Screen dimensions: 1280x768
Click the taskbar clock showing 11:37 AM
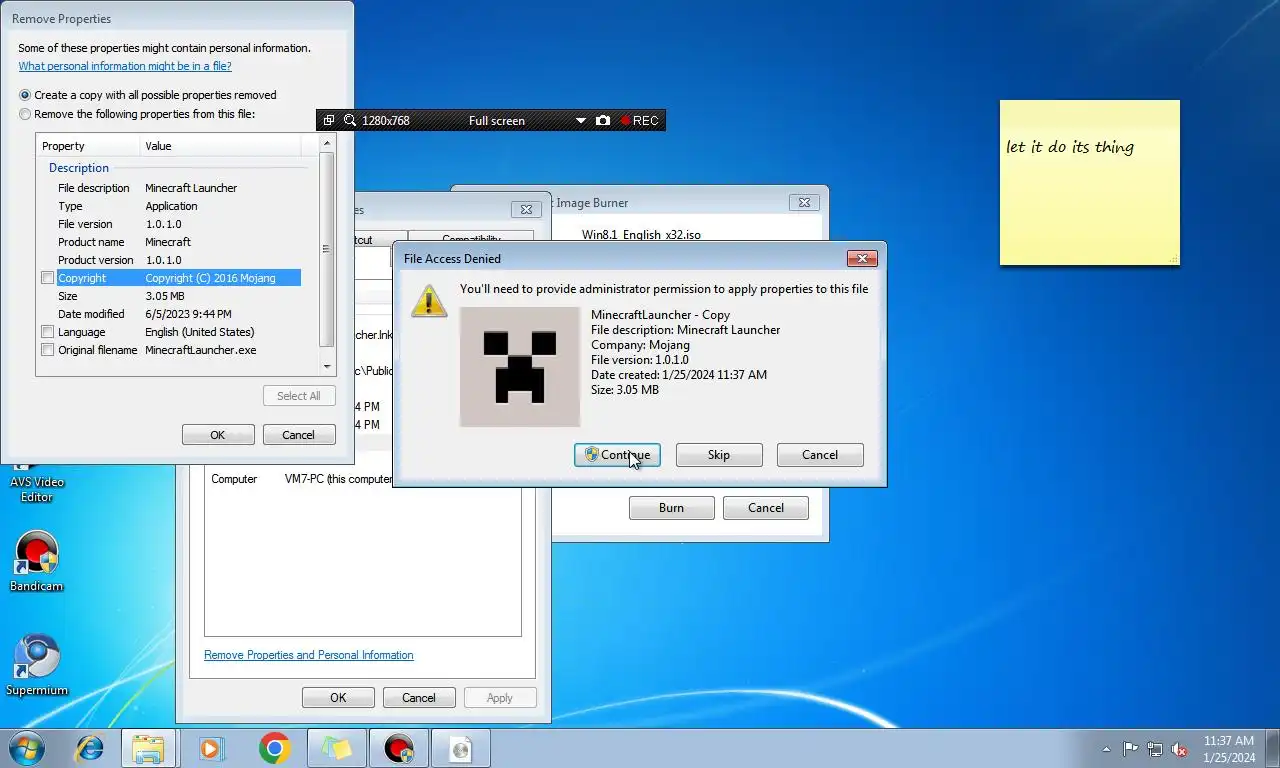(1229, 749)
